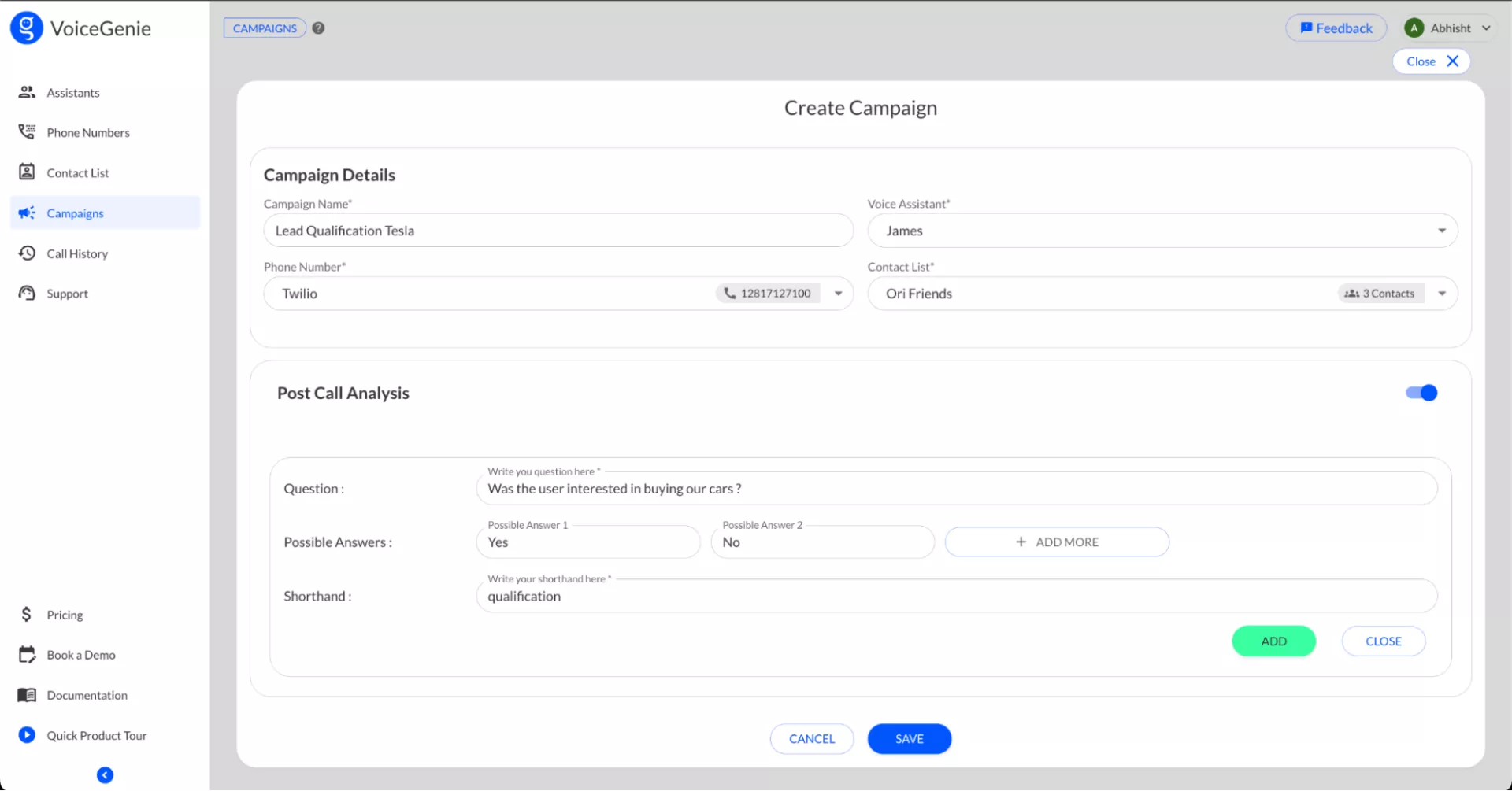Open the Phone Number Twilio dropdown
1512x791 pixels.
pyautogui.click(x=839, y=294)
